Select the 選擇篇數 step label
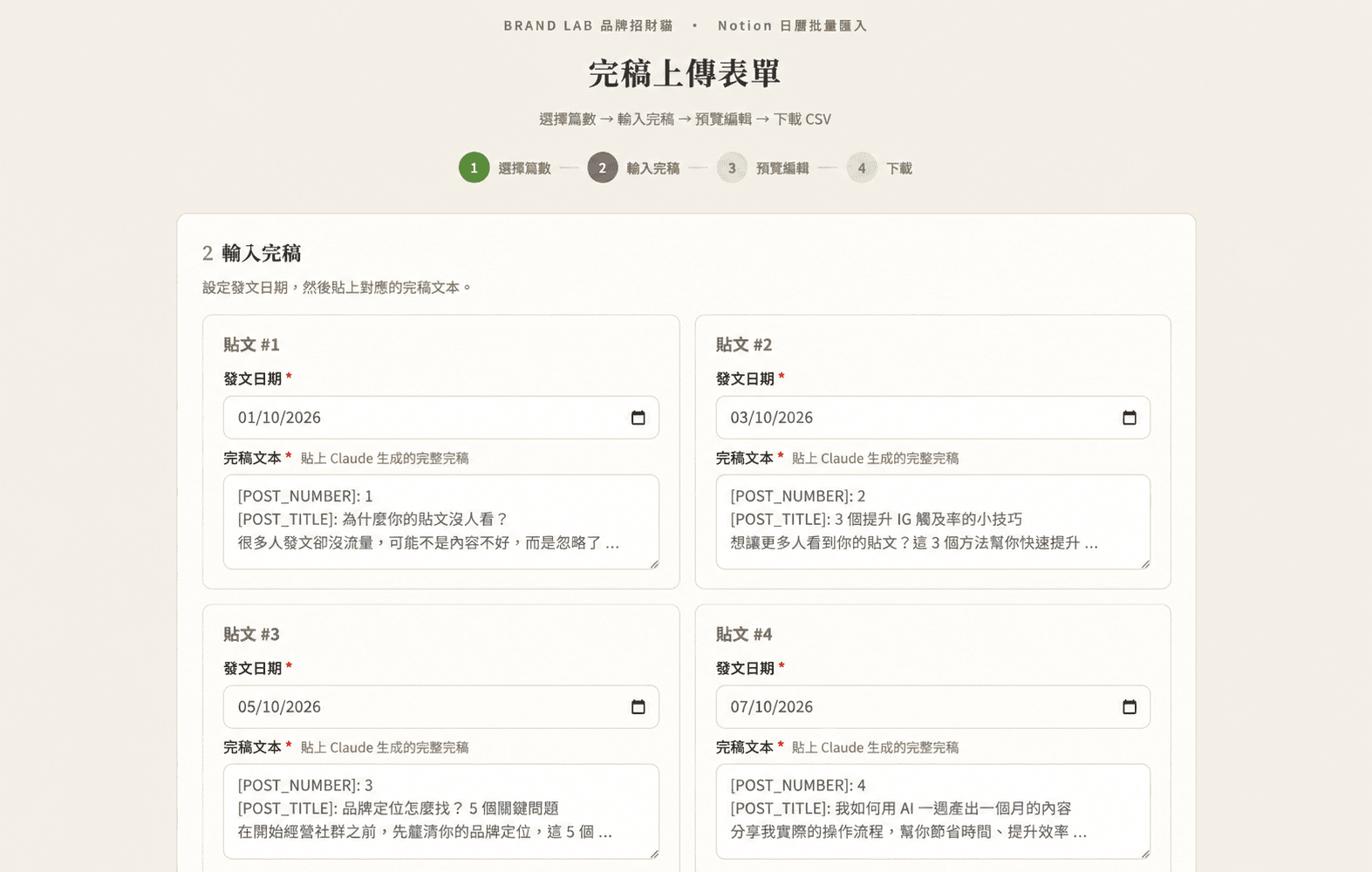 tap(524, 168)
